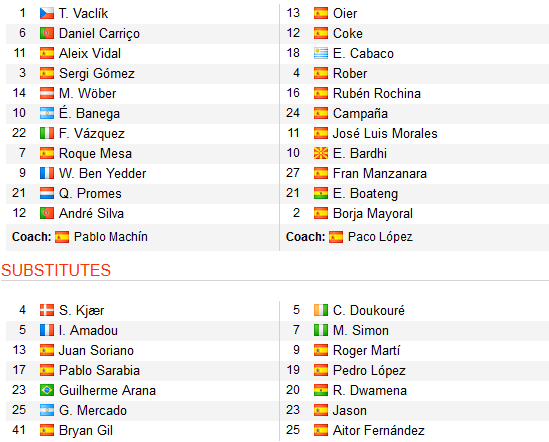Open the André Silva player page
549x442 pixels.
[x=91, y=213]
